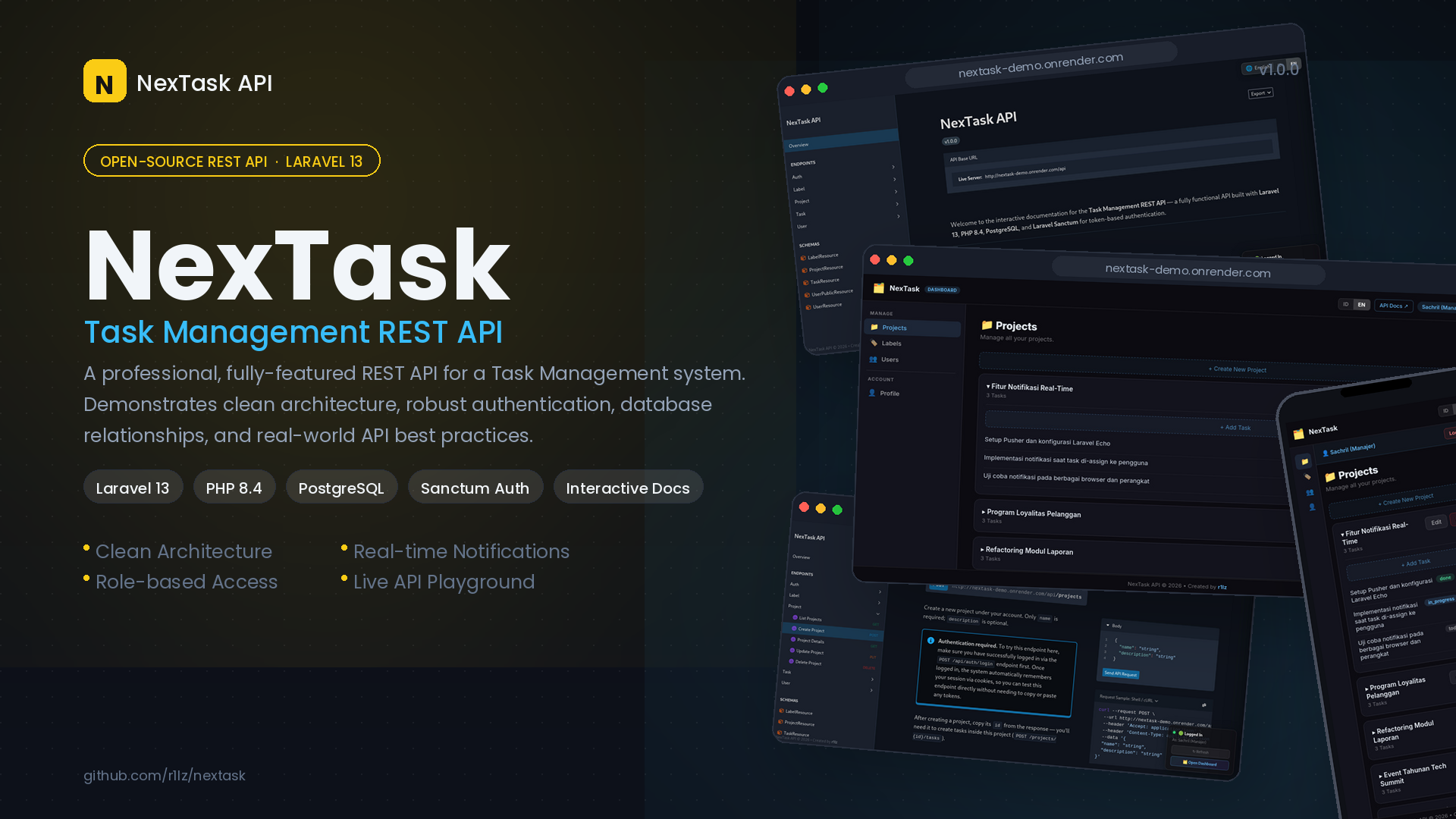
Task: Switch language to EN in dashboard window
Action: (x=1361, y=305)
